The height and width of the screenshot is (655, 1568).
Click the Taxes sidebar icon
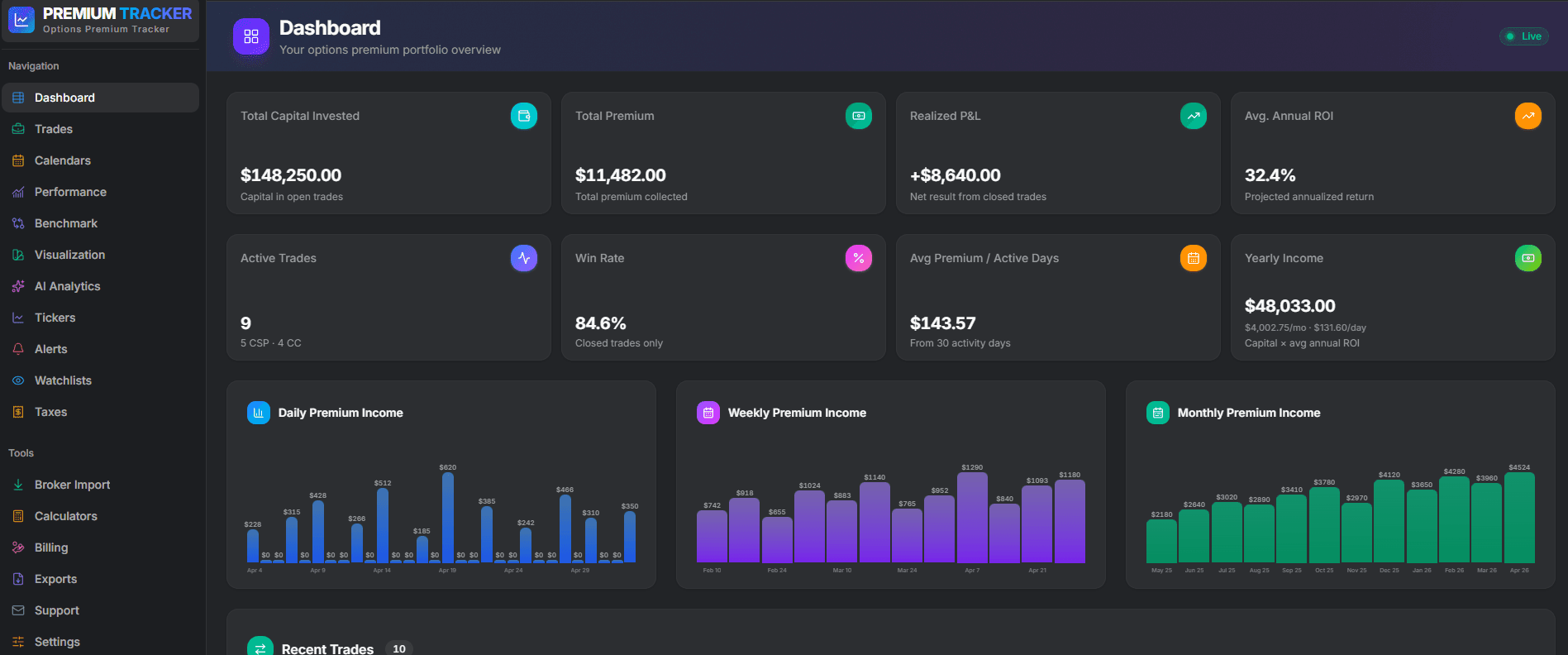(x=18, y=412)
